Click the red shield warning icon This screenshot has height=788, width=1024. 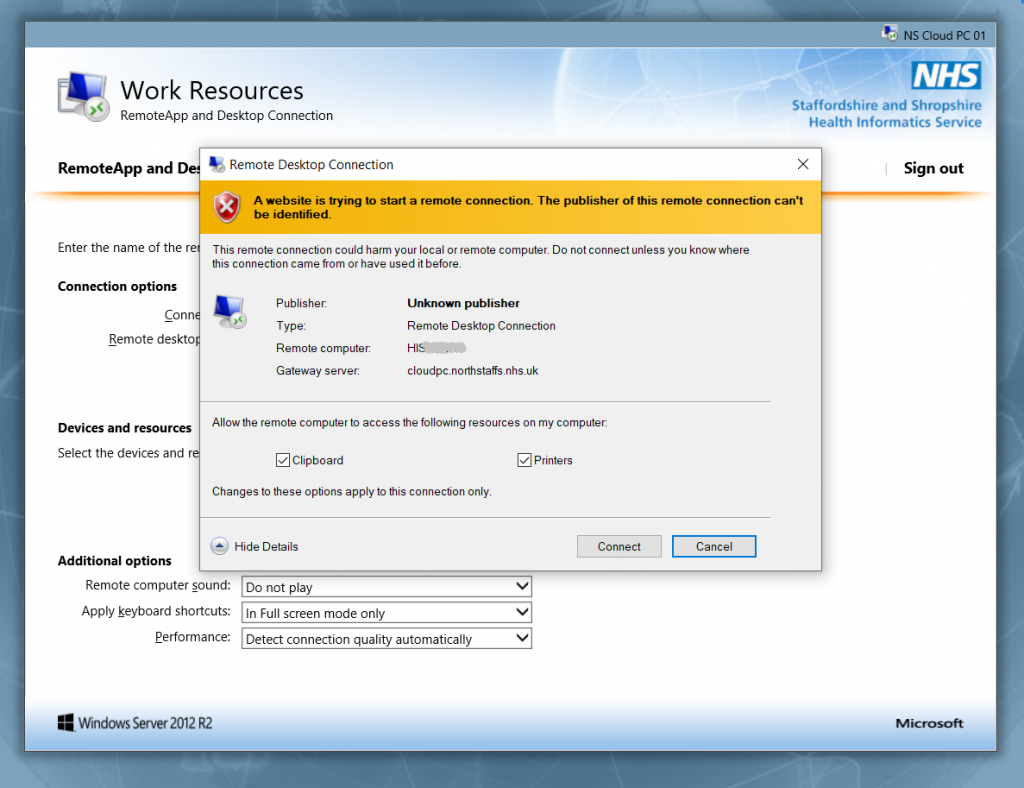228,207
